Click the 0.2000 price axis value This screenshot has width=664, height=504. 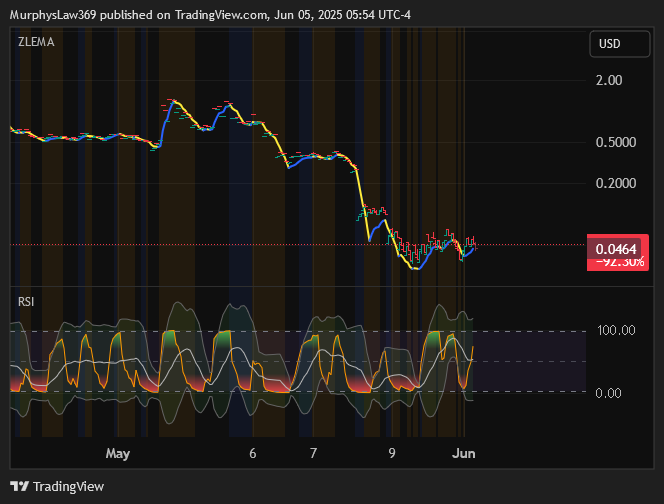tap(616, 183)
